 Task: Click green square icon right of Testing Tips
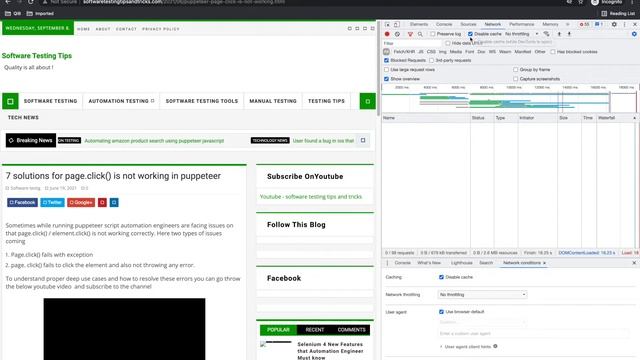pyautogui.click(x=367, y=101)
